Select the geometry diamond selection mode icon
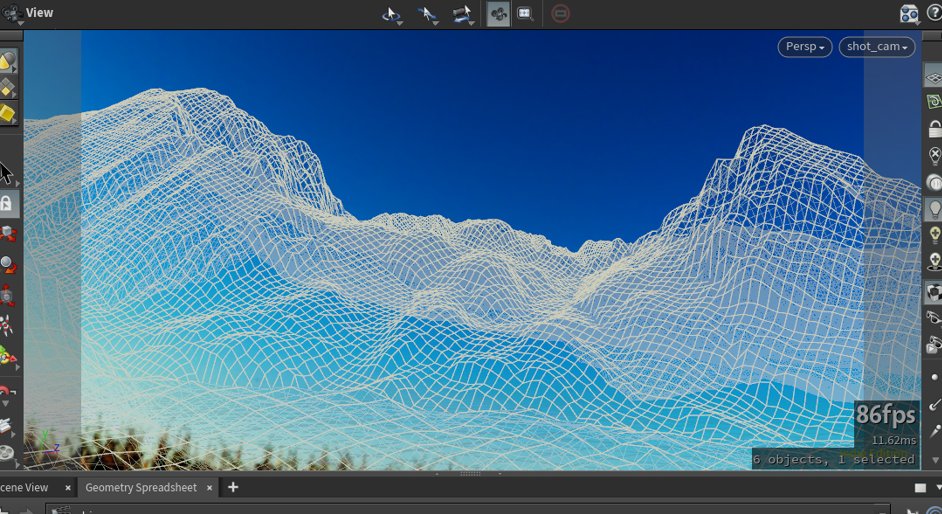This screenshot has width=942, height=514. 7,88
